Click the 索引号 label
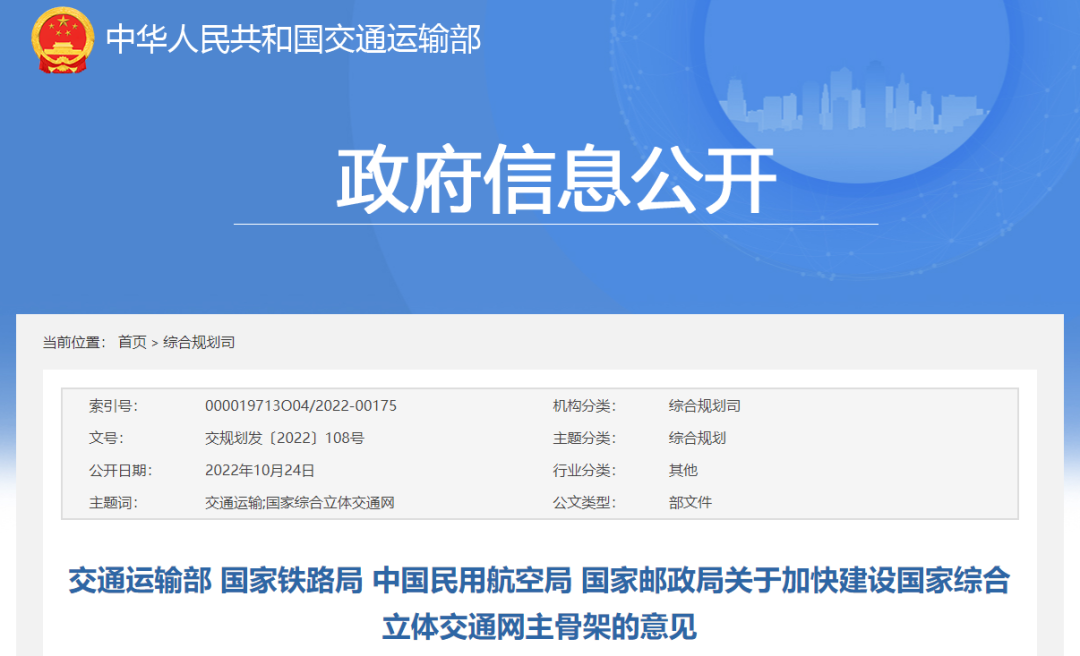The image size is (1080, 656). [113, 406]
